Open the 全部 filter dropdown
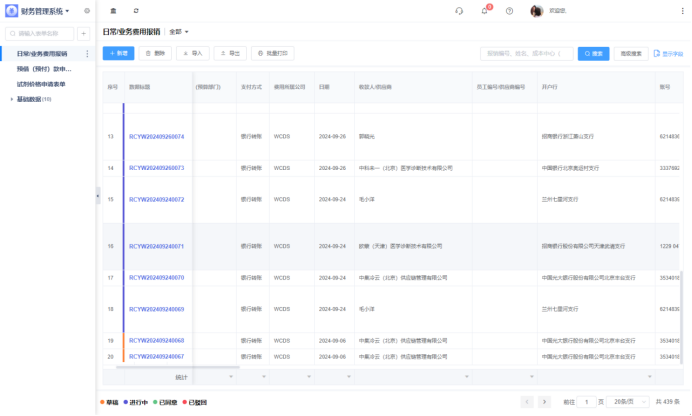Image resolution: width=692 pixels, height=416 pixels. click(x=179, y=32)
